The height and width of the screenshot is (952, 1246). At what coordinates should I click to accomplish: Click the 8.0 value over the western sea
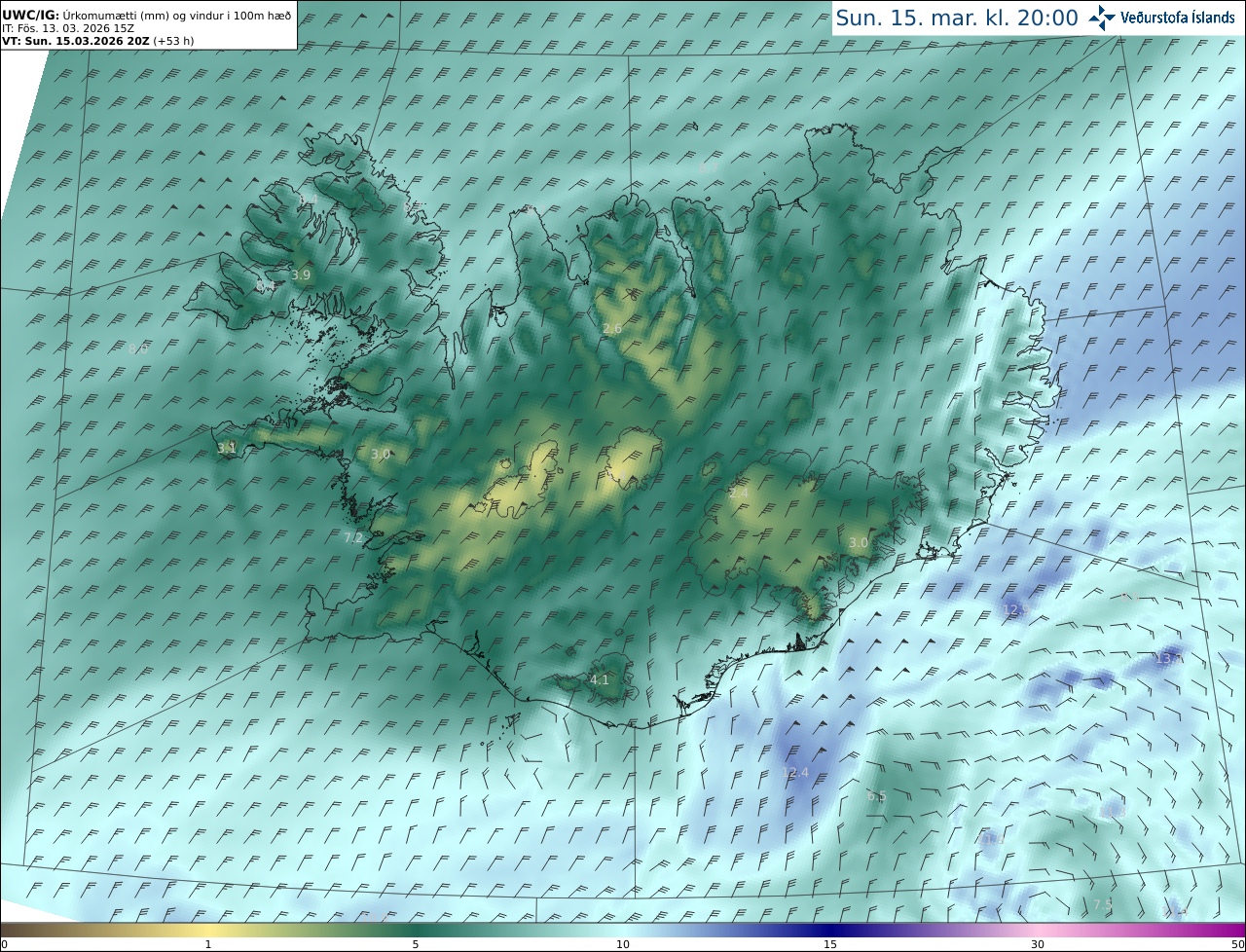tap(138, 348)
